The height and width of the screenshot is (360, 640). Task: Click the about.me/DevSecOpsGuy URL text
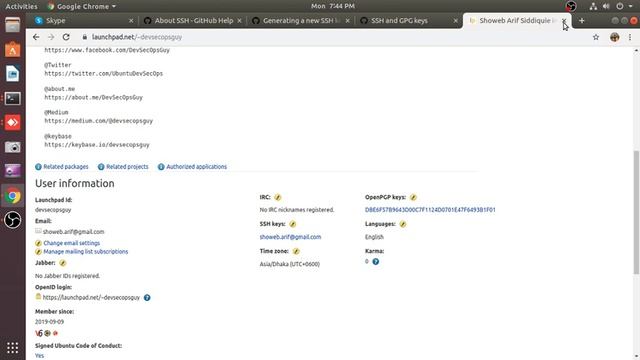point(93,98)
